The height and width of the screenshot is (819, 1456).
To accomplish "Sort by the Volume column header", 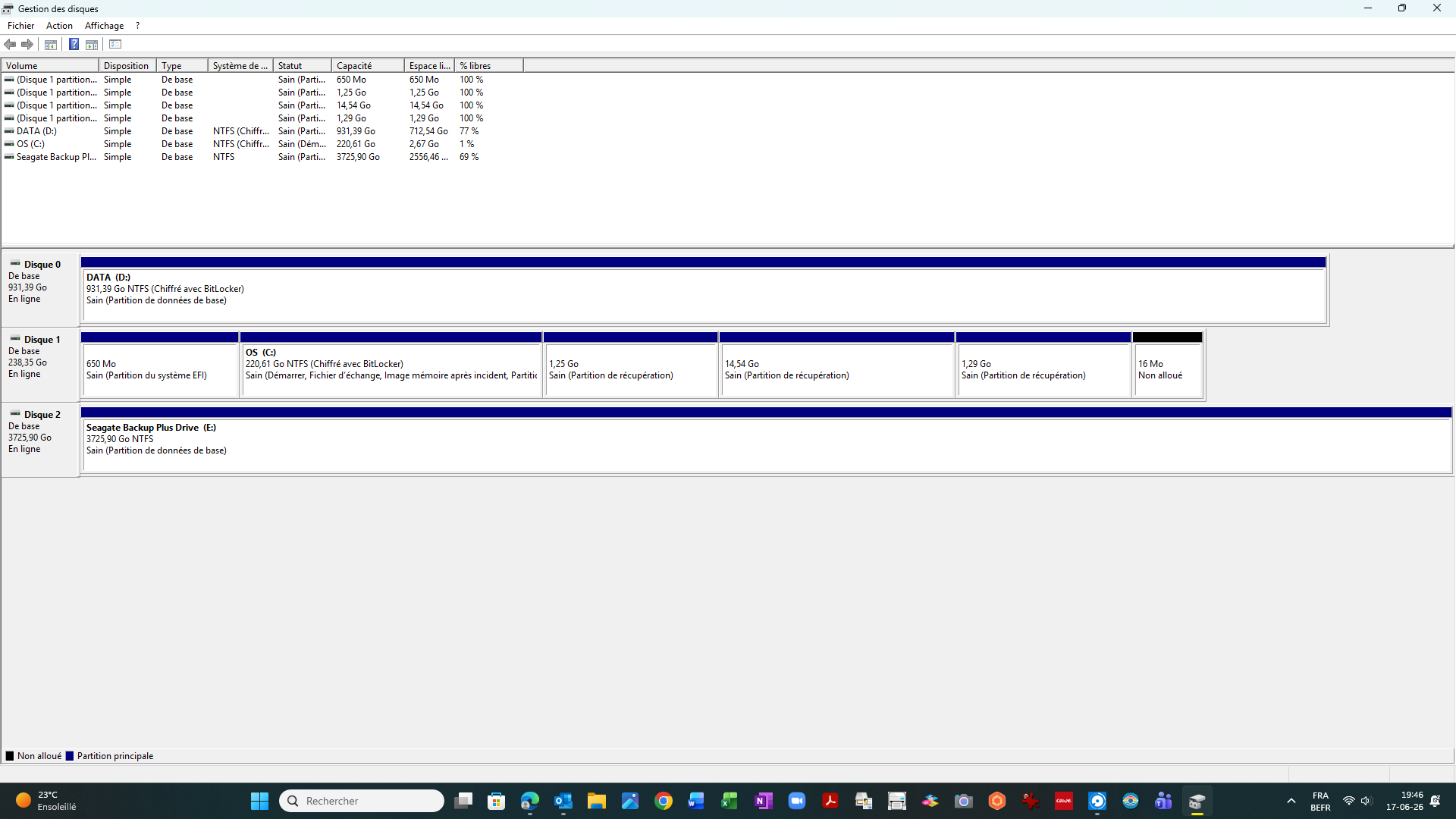I will [50, 66].
